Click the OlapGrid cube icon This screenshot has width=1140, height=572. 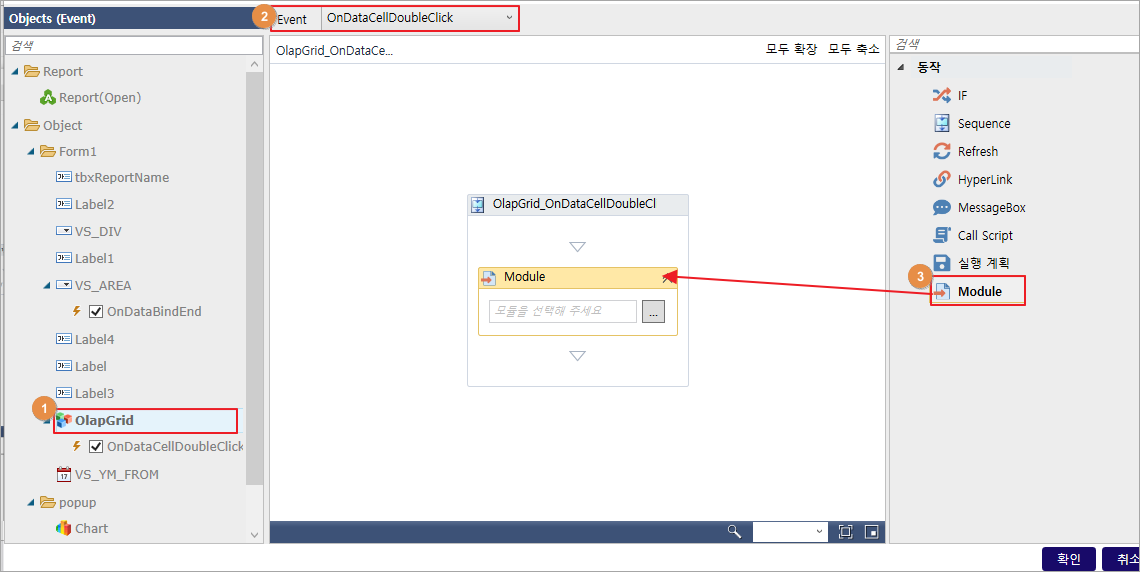64,420
